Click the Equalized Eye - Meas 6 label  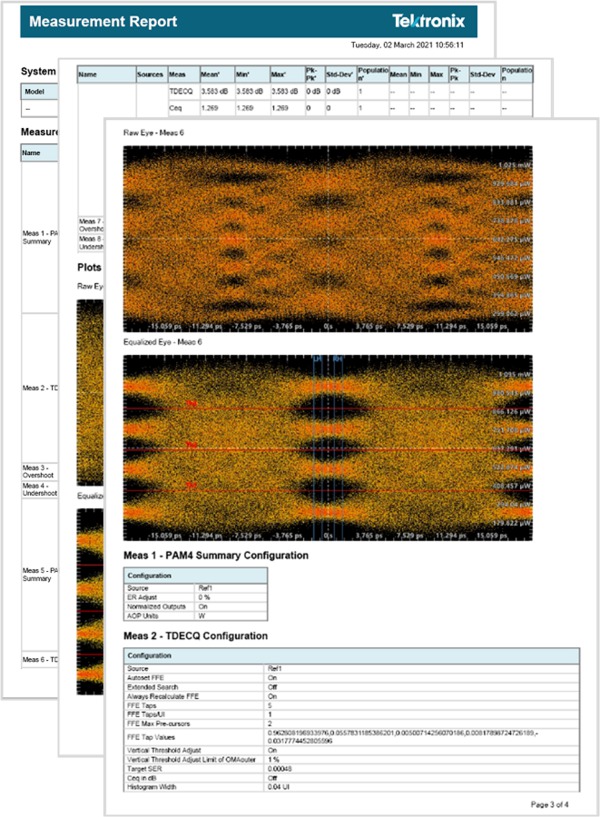tap(162, 342)
